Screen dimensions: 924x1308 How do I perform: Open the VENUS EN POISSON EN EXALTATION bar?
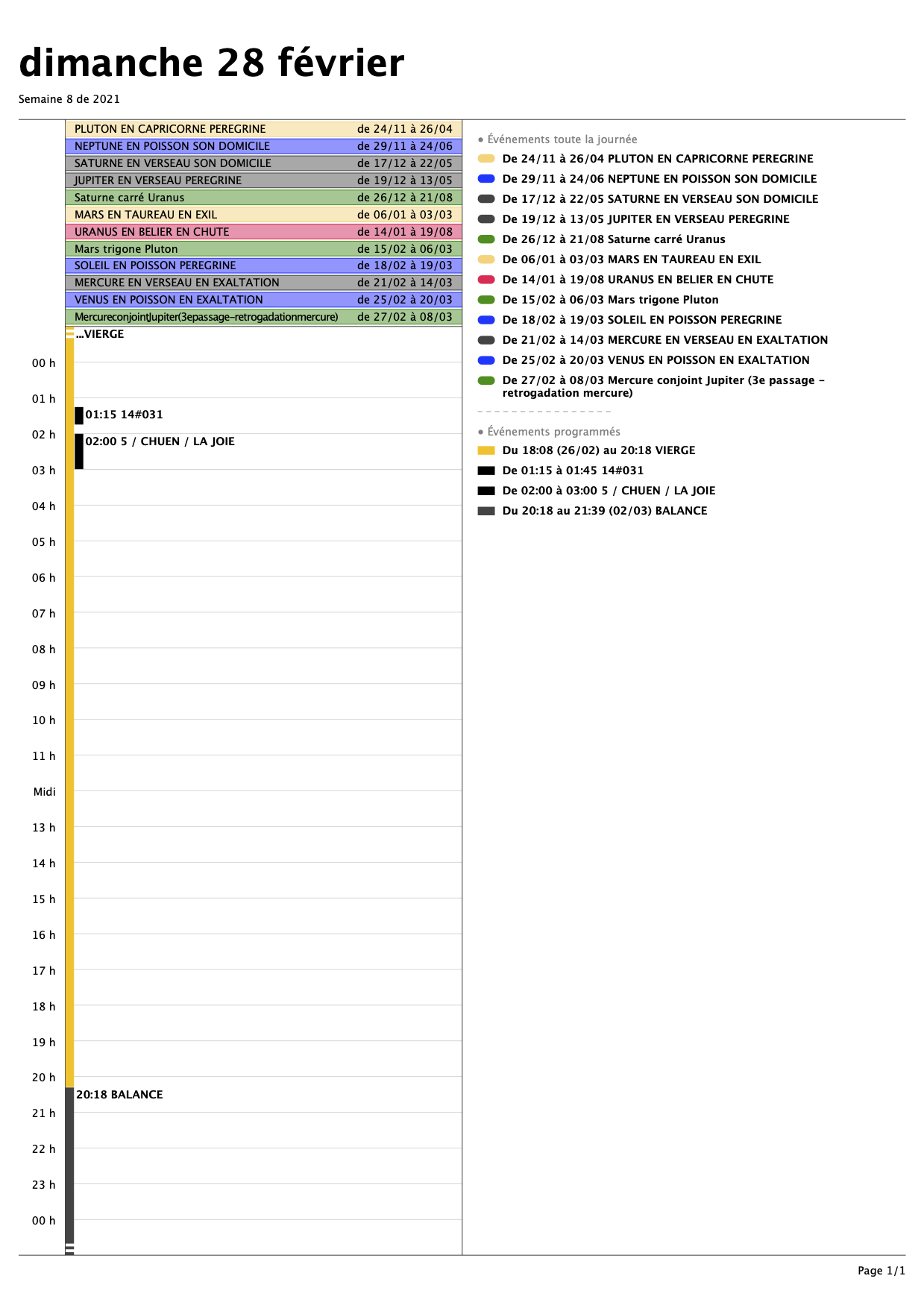tap(263, 300)
